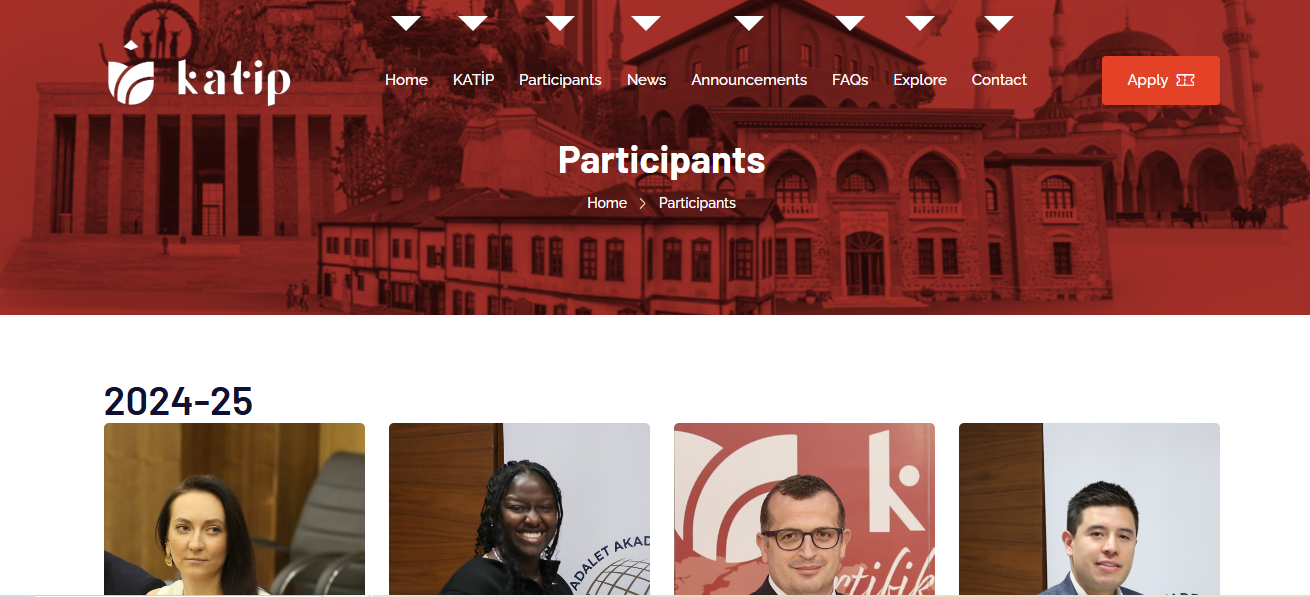Click the white triangle above FAQs
This screenshot has height=597, width=1310.
click(x=850, y=23)
